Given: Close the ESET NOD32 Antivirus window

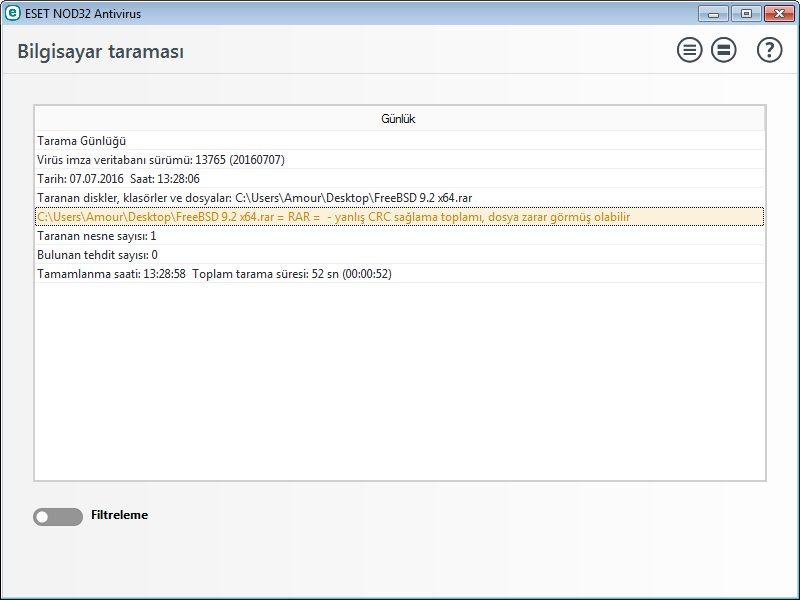Looking at the screenshot, I should click(x=779, y=14).
